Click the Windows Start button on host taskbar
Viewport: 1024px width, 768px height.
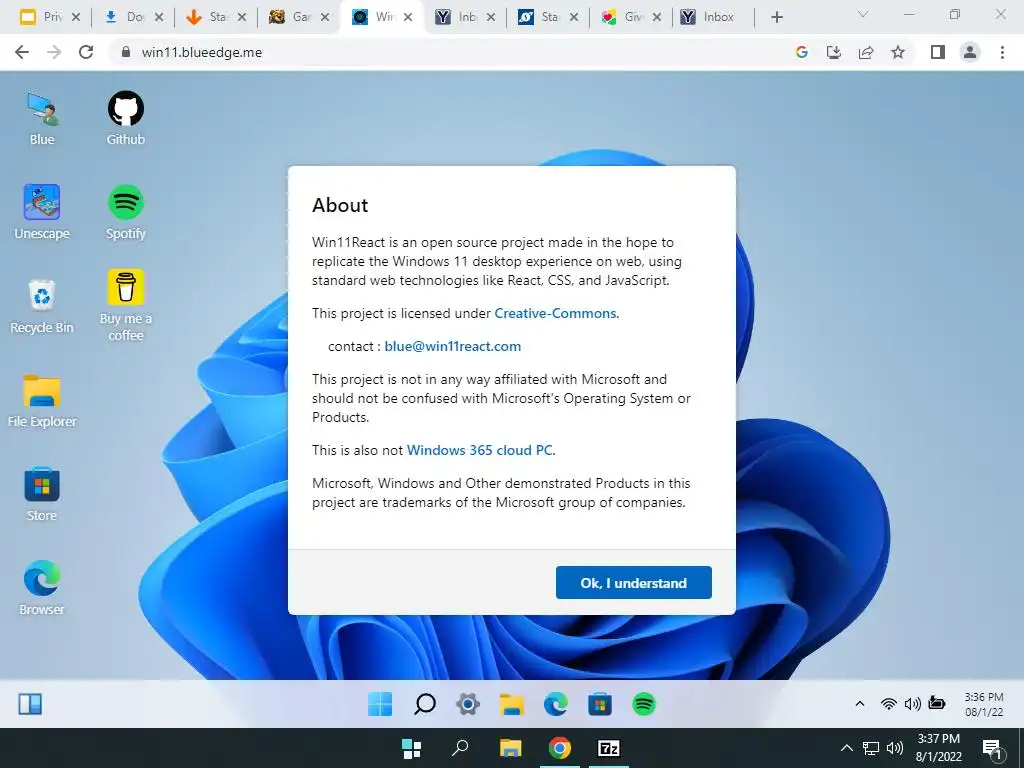[x=411, y=748]
